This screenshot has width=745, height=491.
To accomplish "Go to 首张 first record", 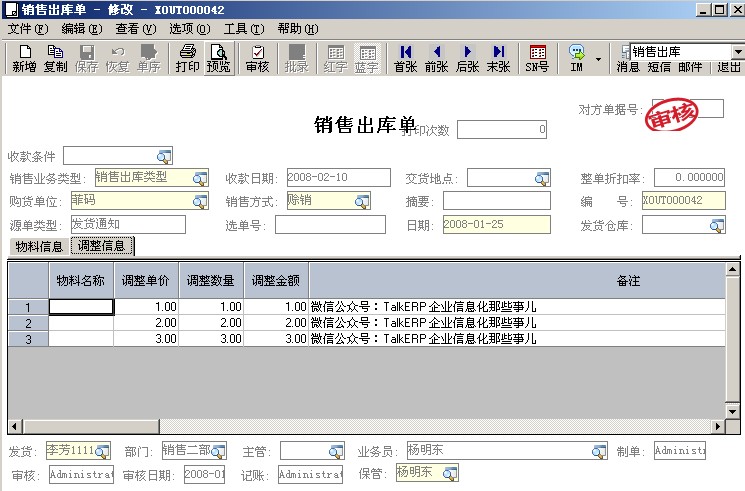I will pyautogui.click(x=406, y=58).
